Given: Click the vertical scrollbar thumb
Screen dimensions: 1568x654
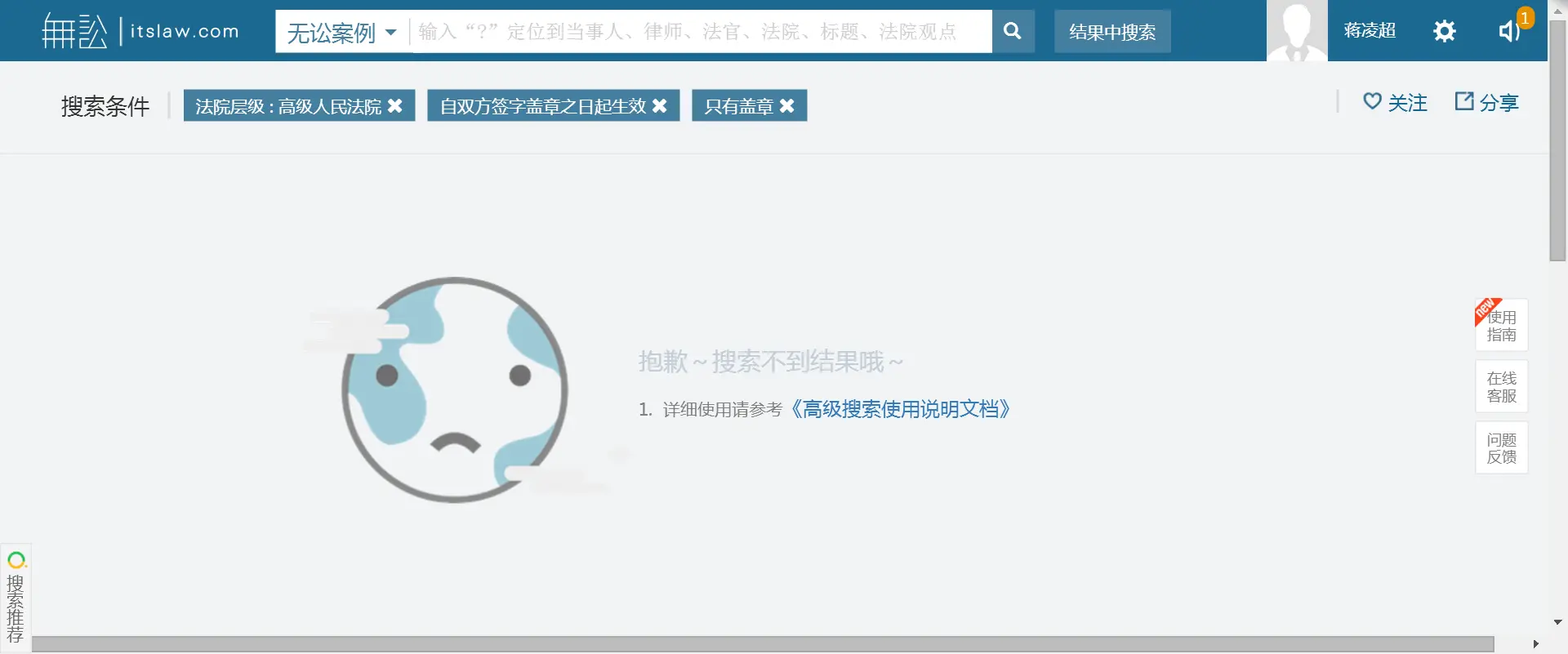Looking at the screenshot, I should (x=1557, y=140).
